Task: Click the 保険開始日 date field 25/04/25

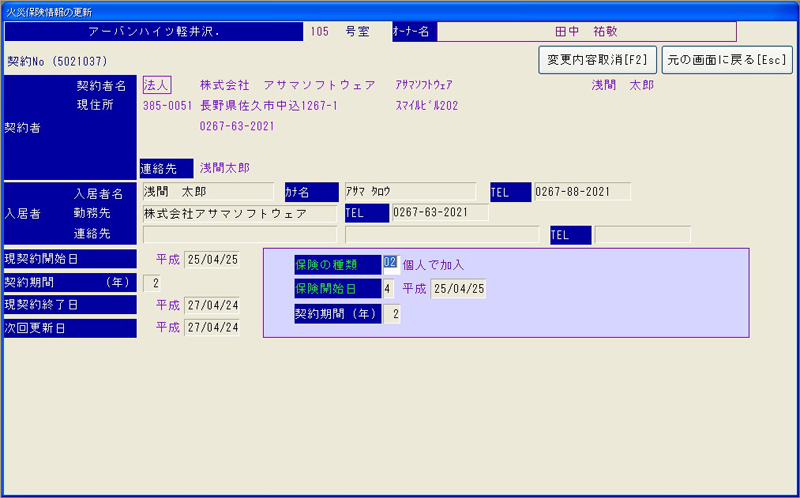Action: tap(458, 289)
